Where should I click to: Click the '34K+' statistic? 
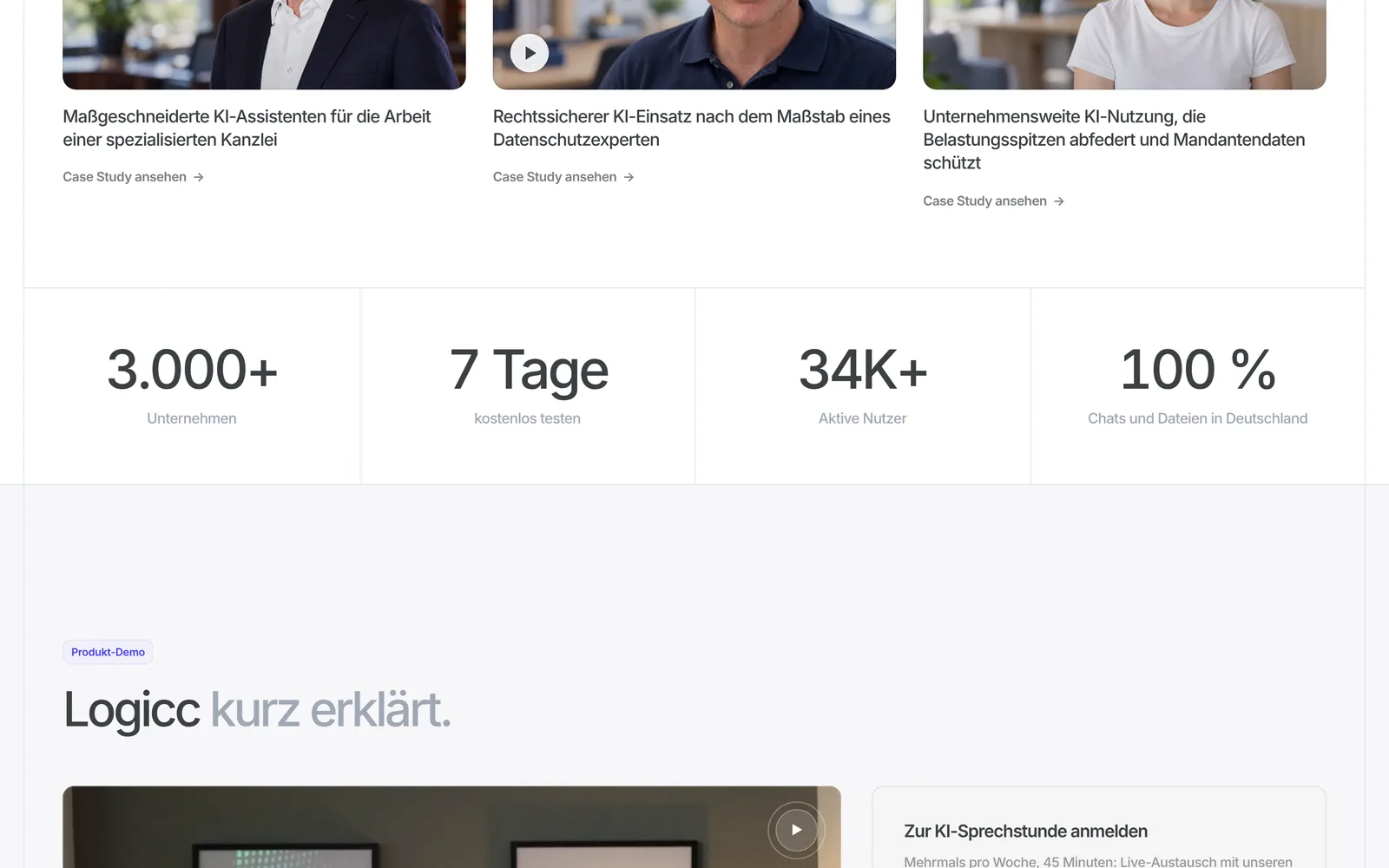click(863, 370)
